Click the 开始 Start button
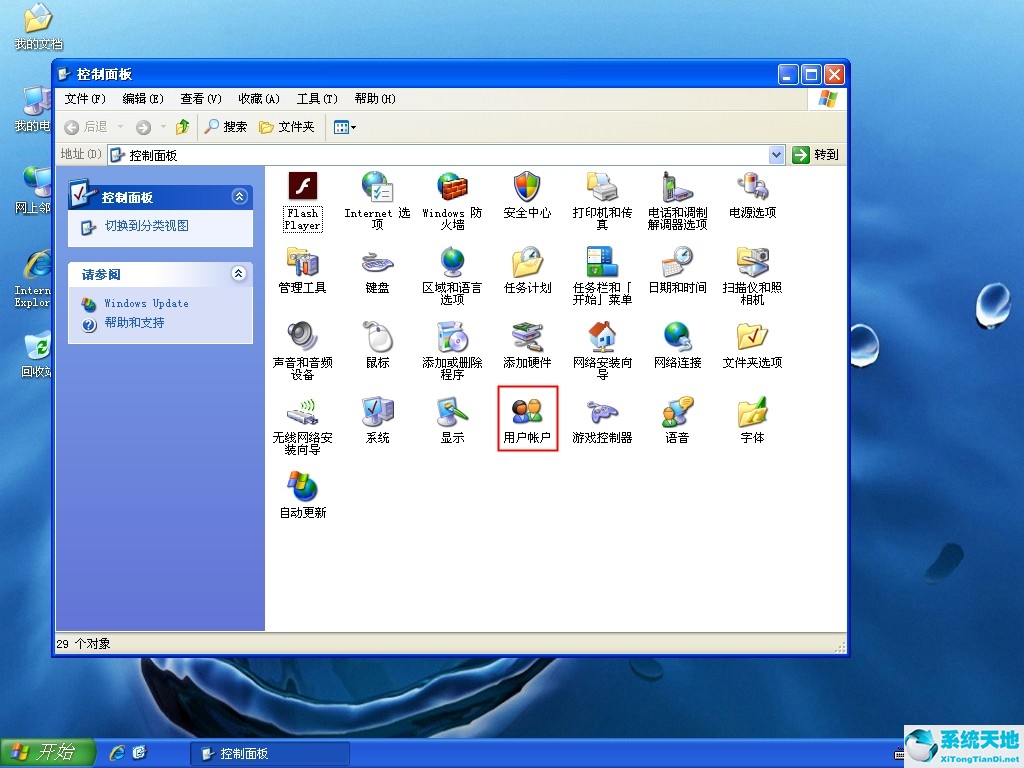Image resolution: width=1024 pixels, height=768 pixels. [x=48, y=752]
